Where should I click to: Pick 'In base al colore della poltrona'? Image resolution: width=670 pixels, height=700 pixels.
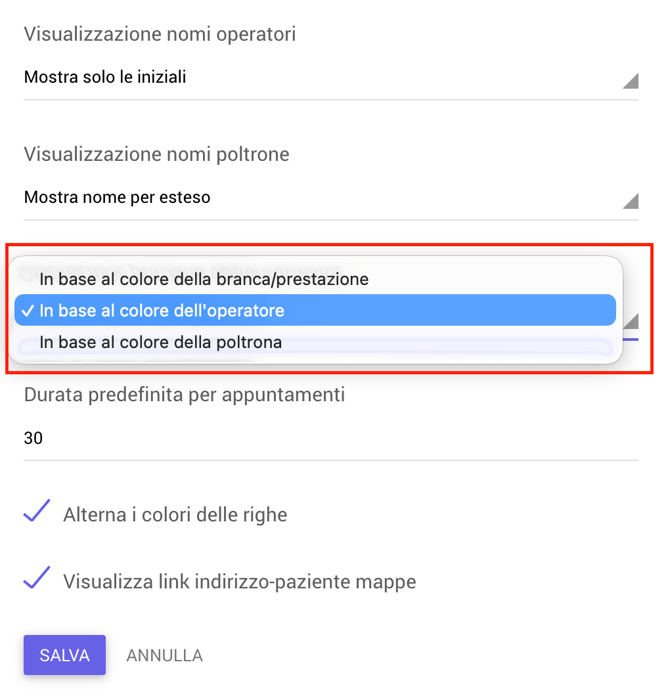point(315,342)
